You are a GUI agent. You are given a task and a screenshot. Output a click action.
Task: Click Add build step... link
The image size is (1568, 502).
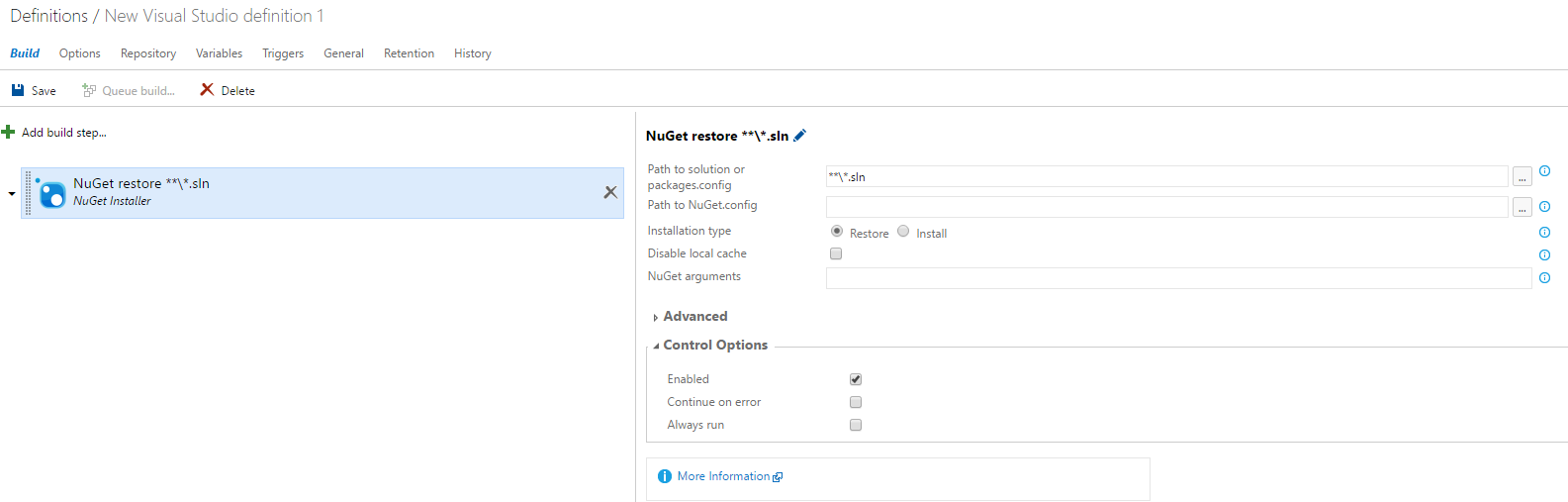tap(64, 133)
